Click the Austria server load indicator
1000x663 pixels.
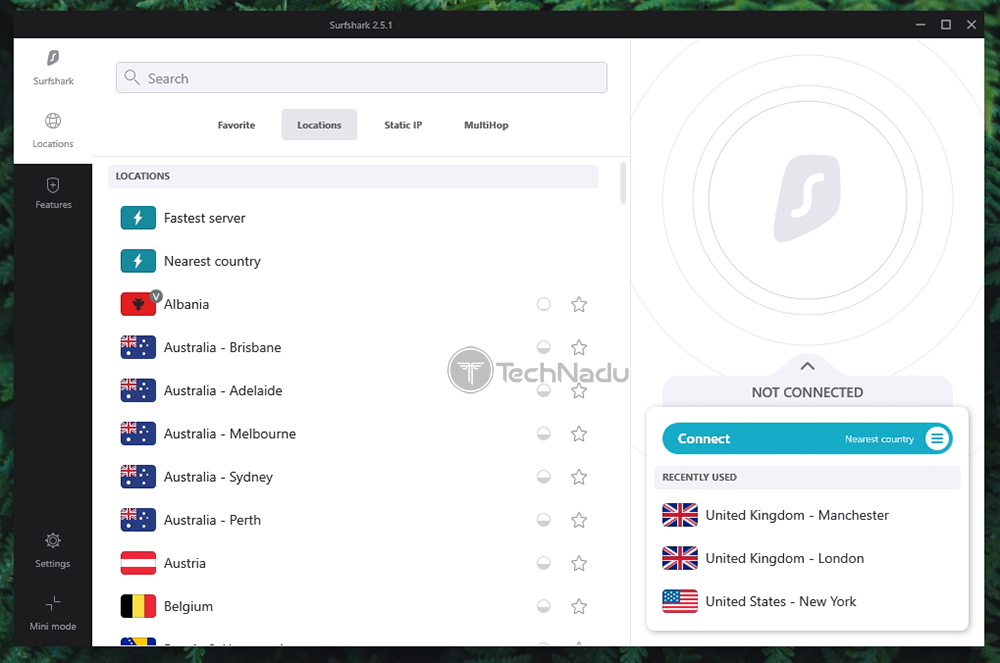point(543,563)
